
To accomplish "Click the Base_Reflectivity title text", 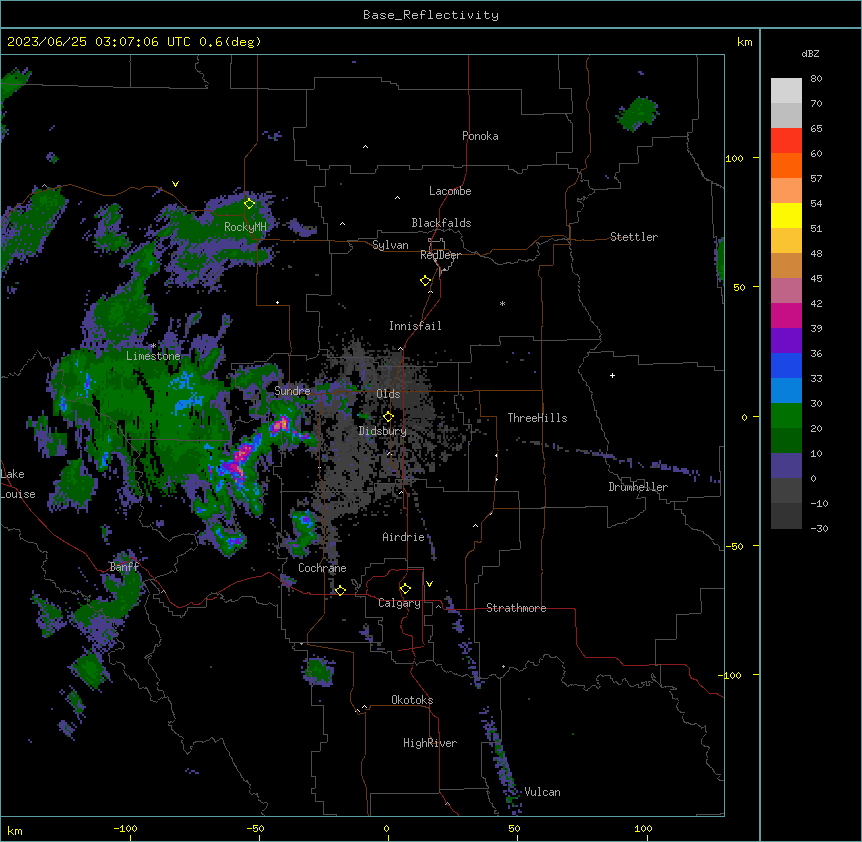I will coord(431,15).
